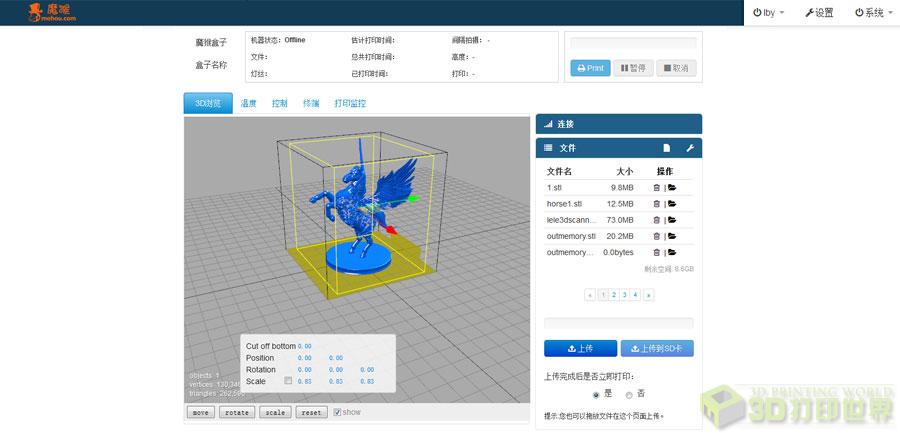This screenshot has width=900, height=433.
Task: Open horse1.stl using its folder icon
Action: click(672, 203)
